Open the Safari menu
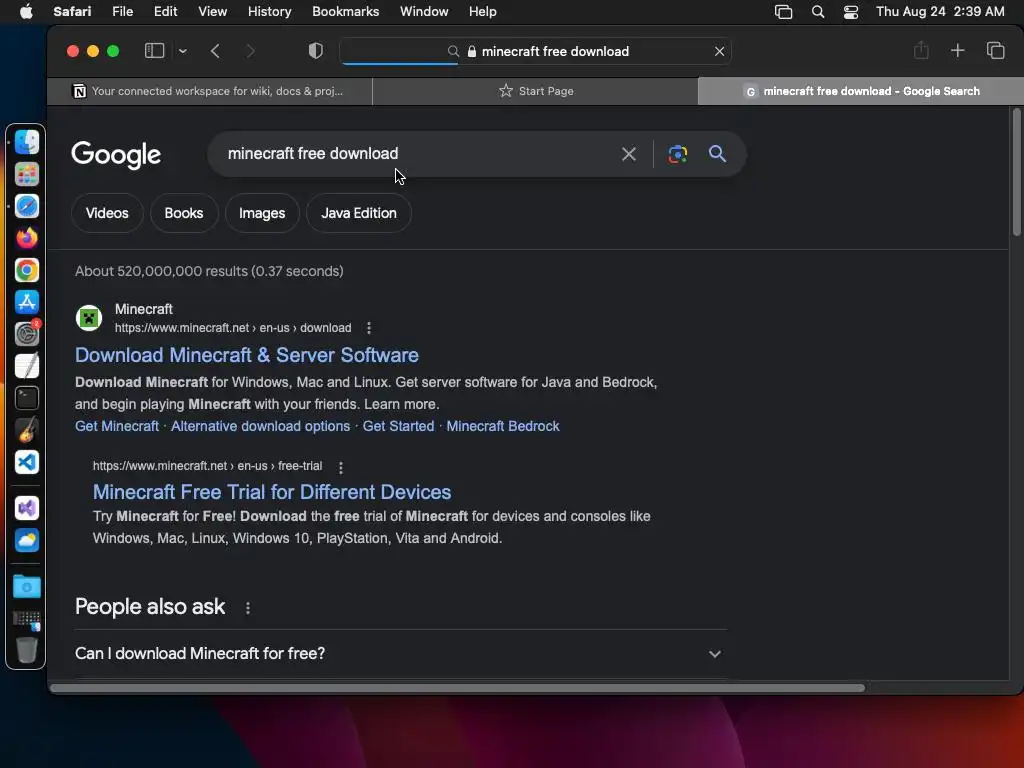 (72, 12)
